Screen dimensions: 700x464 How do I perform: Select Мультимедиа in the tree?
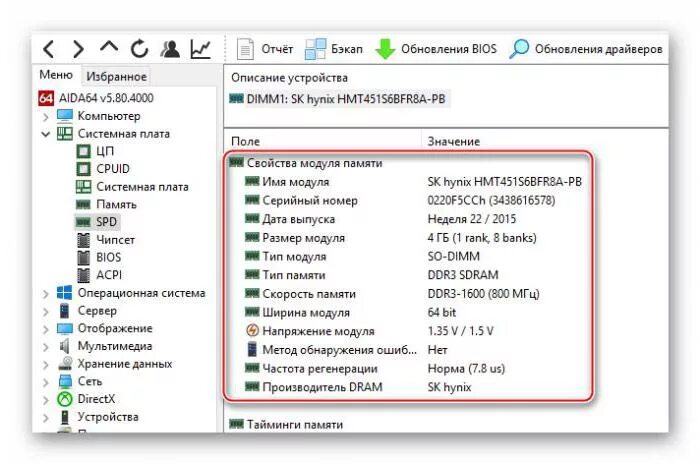(105, 346)
